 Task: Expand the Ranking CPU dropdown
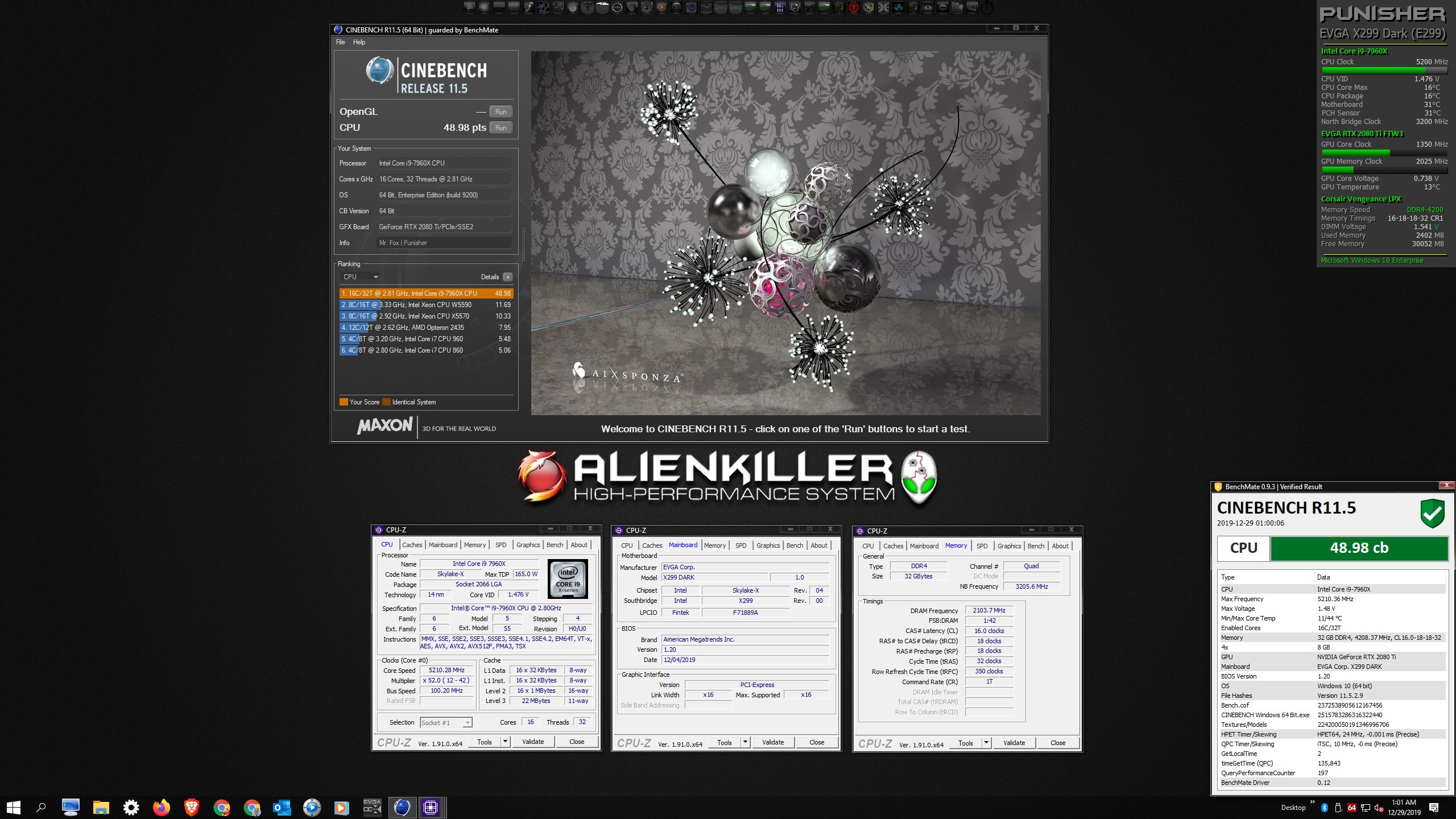(x=361, y=277)
